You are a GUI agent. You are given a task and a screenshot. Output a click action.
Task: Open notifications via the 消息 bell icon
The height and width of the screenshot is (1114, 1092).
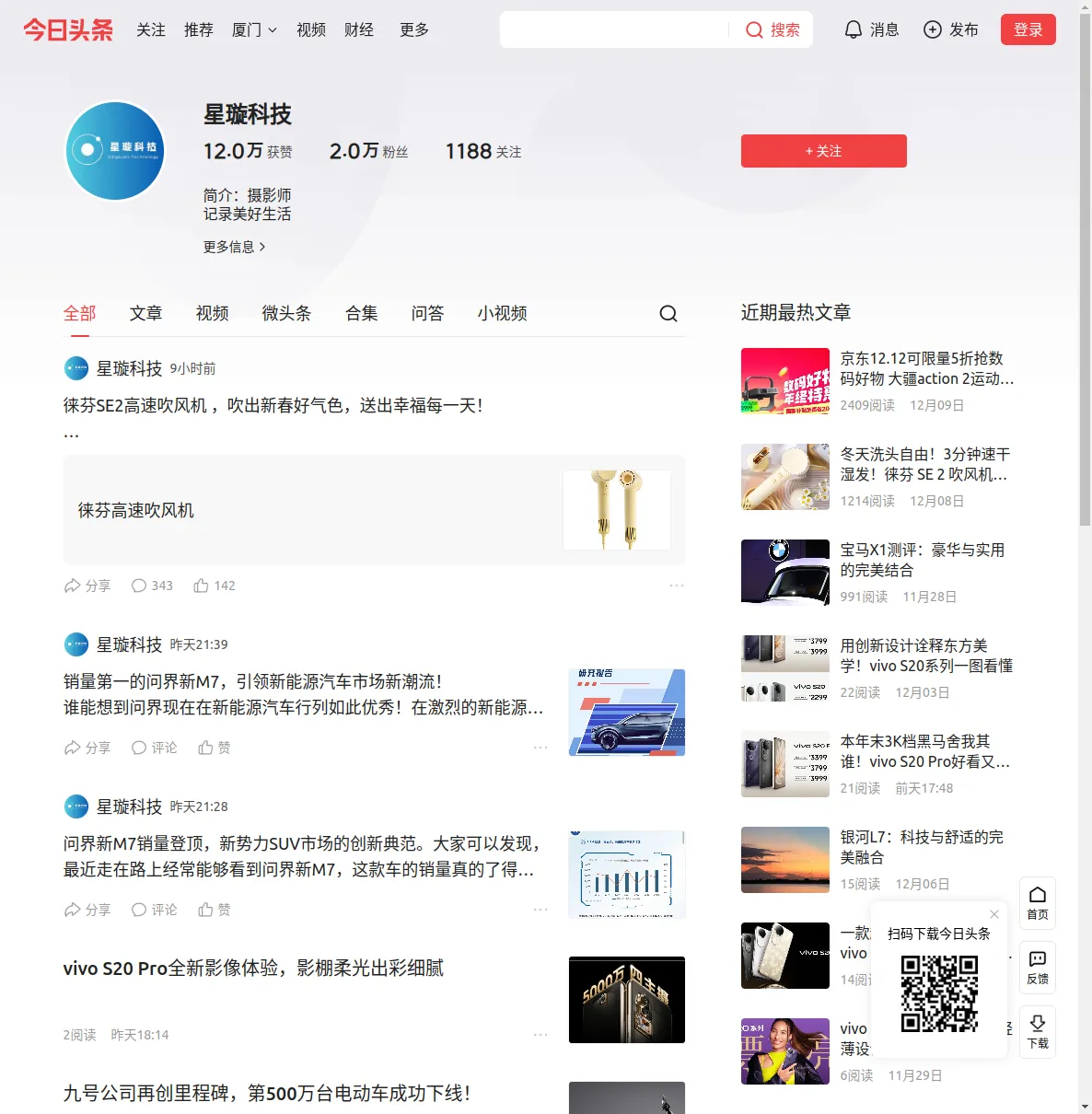tap(854, 30)
